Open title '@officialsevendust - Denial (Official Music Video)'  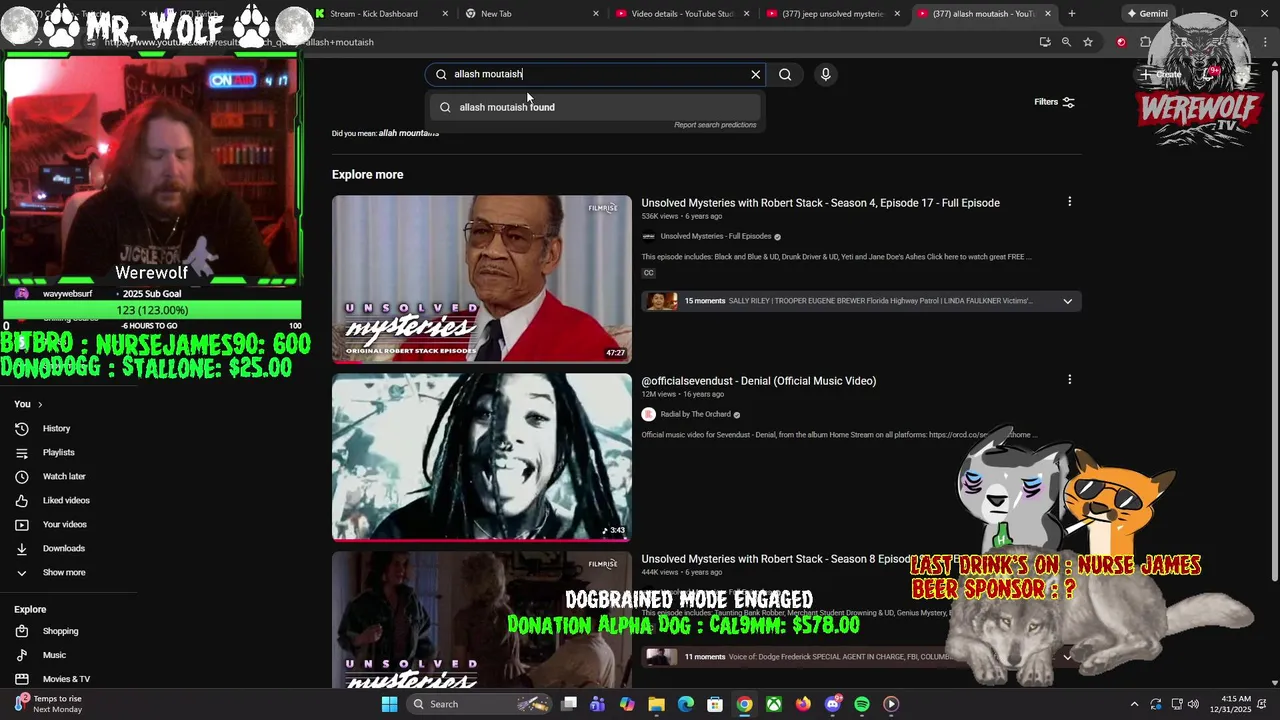coord(758,381)
